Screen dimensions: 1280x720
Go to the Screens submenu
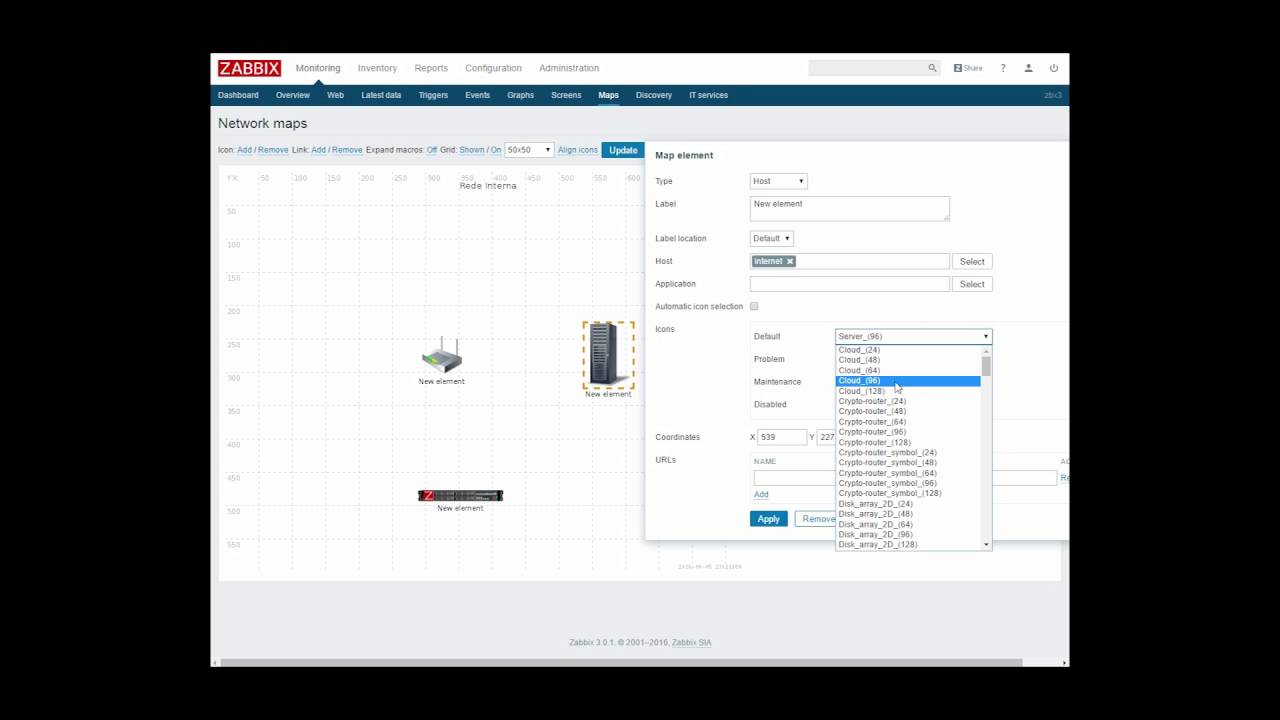566,95
